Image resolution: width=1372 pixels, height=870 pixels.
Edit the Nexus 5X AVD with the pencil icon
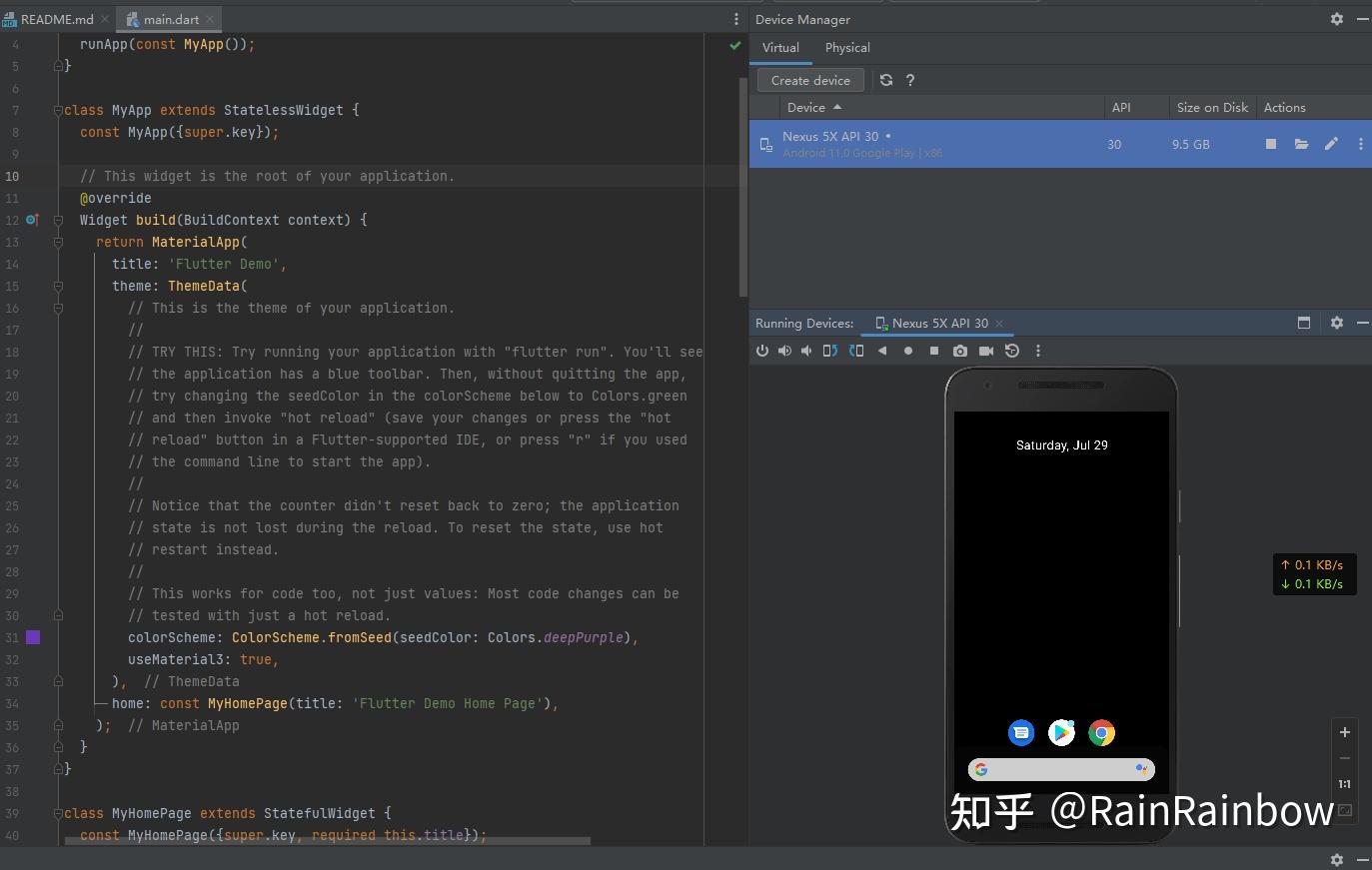pyautogui.click(x=1331, y=144)
